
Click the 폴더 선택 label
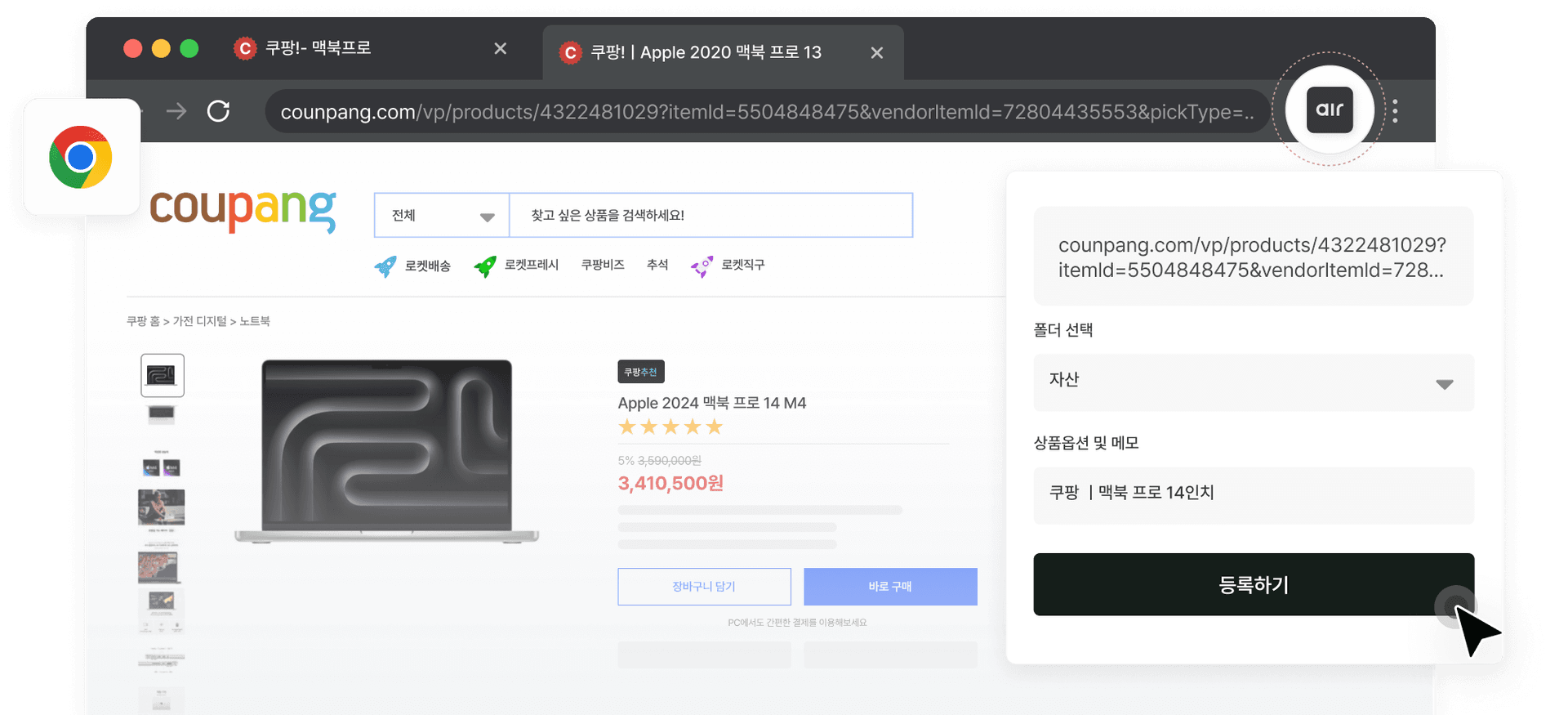point(1063,330)
